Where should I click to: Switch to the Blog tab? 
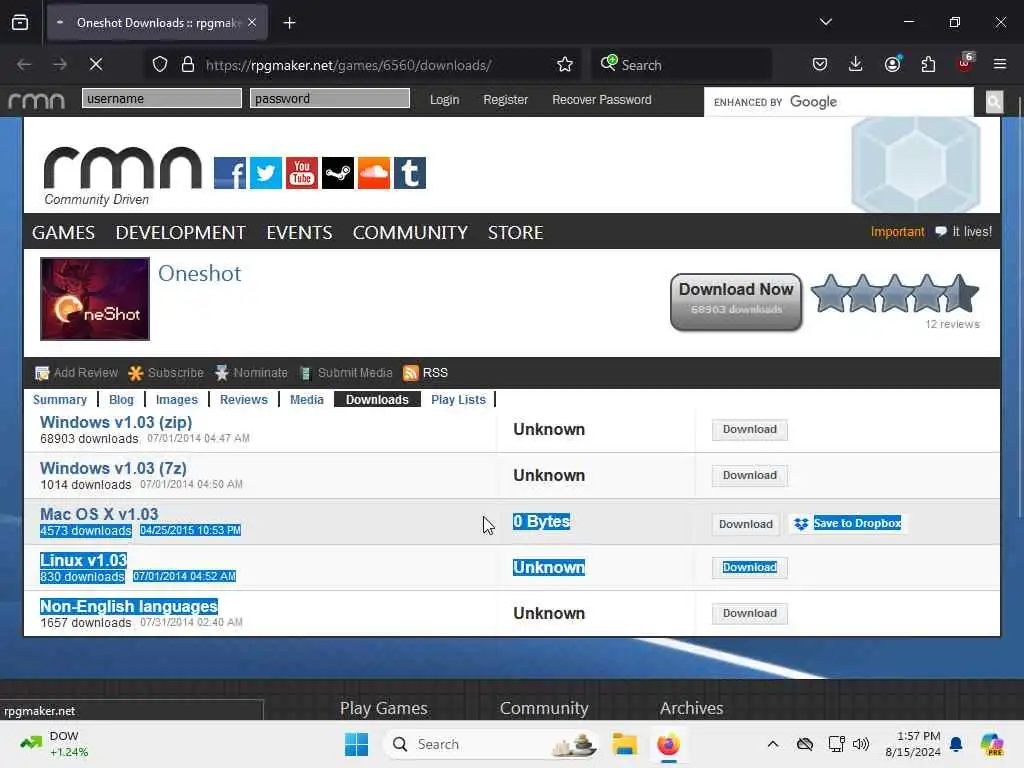pyautogui.click(x=121, y=400)
